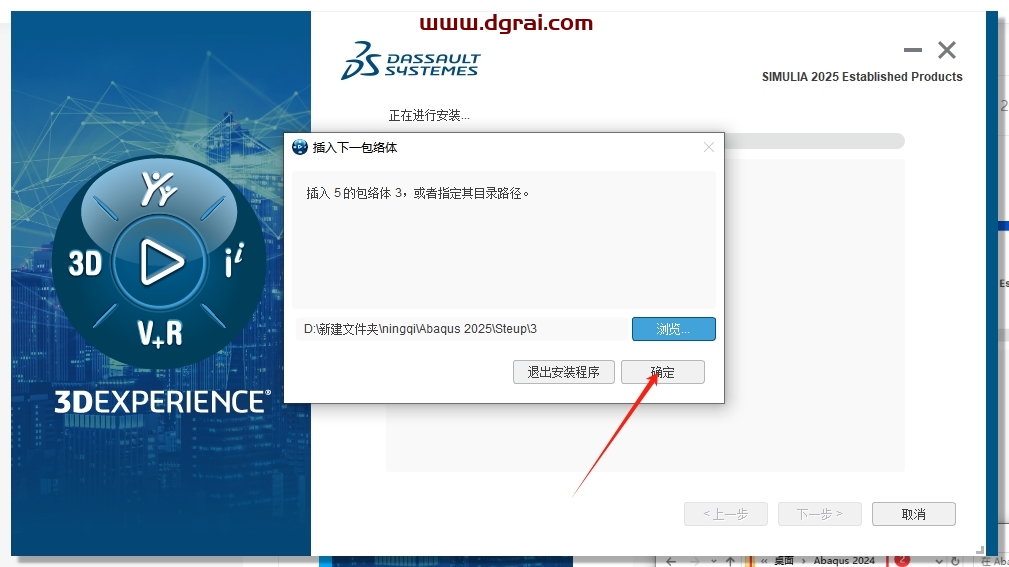
Task: Click dialog title 插入下一包络体
Action: tap(355, 147)
